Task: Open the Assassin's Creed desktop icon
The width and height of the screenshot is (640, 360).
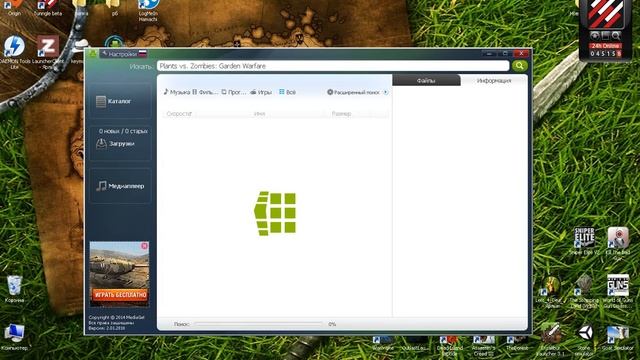Action: tap(483, 345)
